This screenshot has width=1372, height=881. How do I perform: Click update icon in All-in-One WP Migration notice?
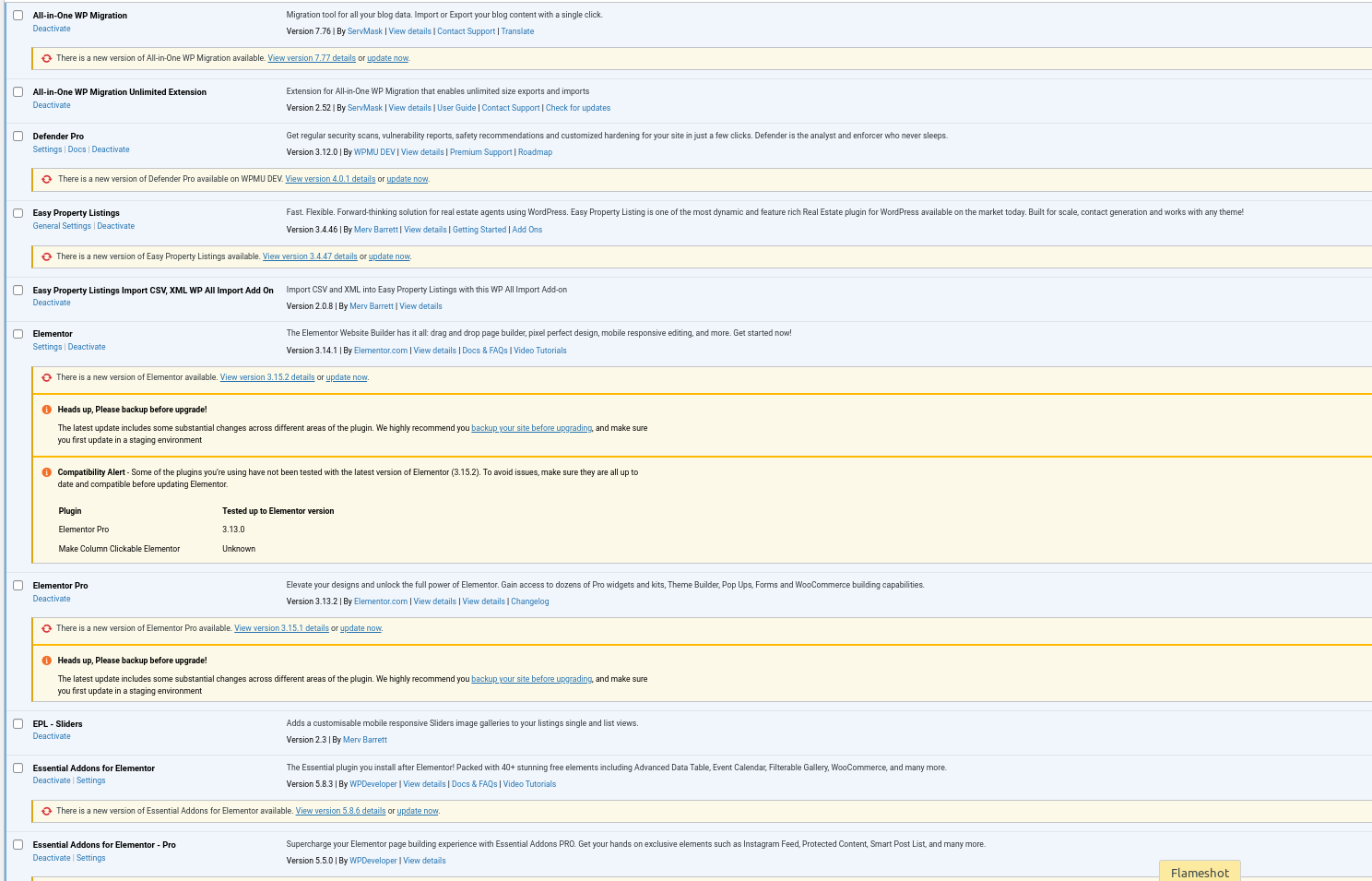coord(46,58)
